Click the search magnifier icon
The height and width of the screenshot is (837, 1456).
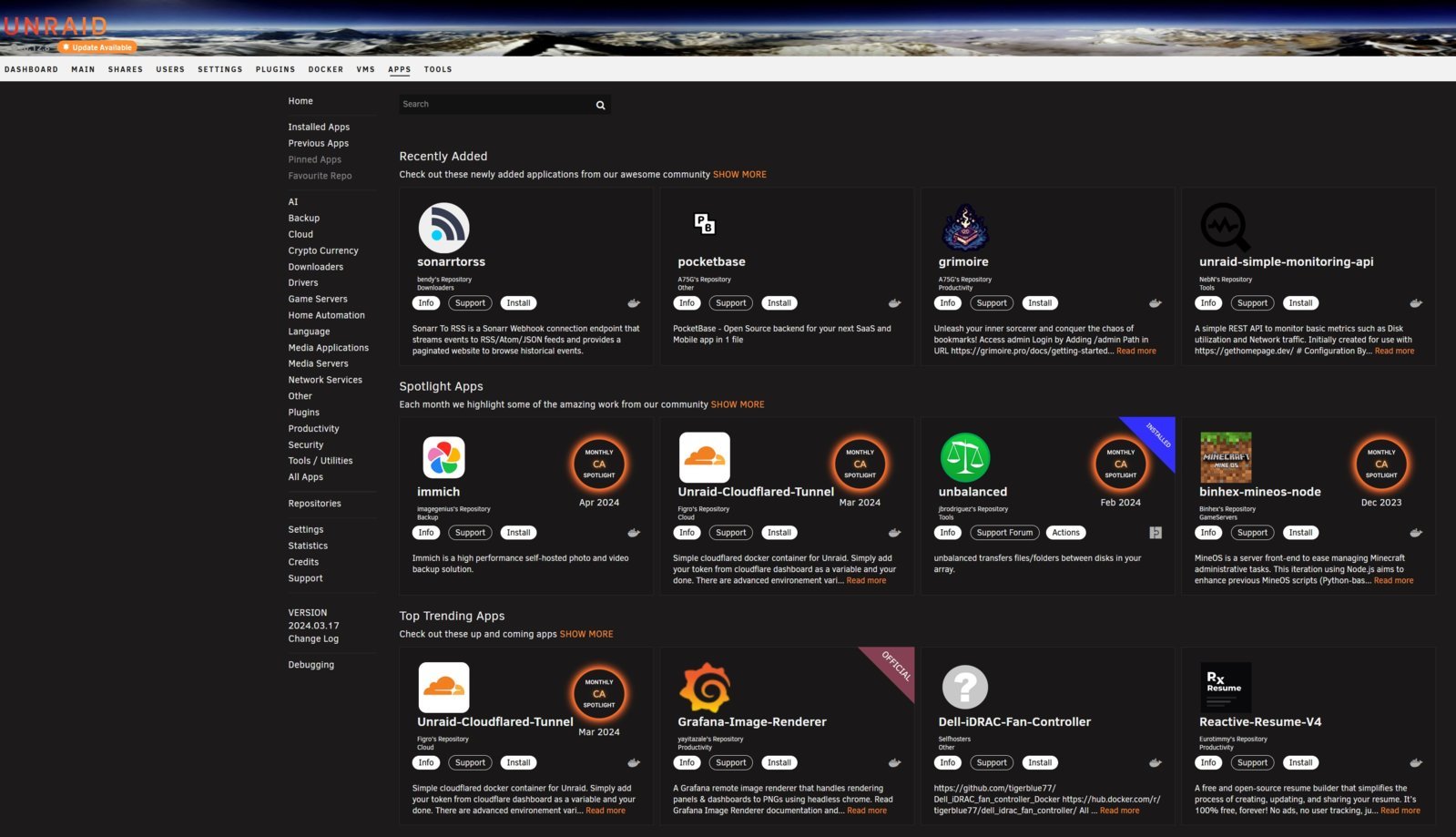pyautogui.click(x=600, y=105)
